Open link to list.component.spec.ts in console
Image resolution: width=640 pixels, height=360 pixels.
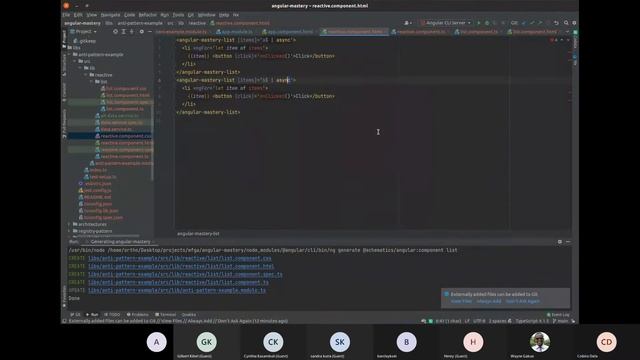pos(185,274)
